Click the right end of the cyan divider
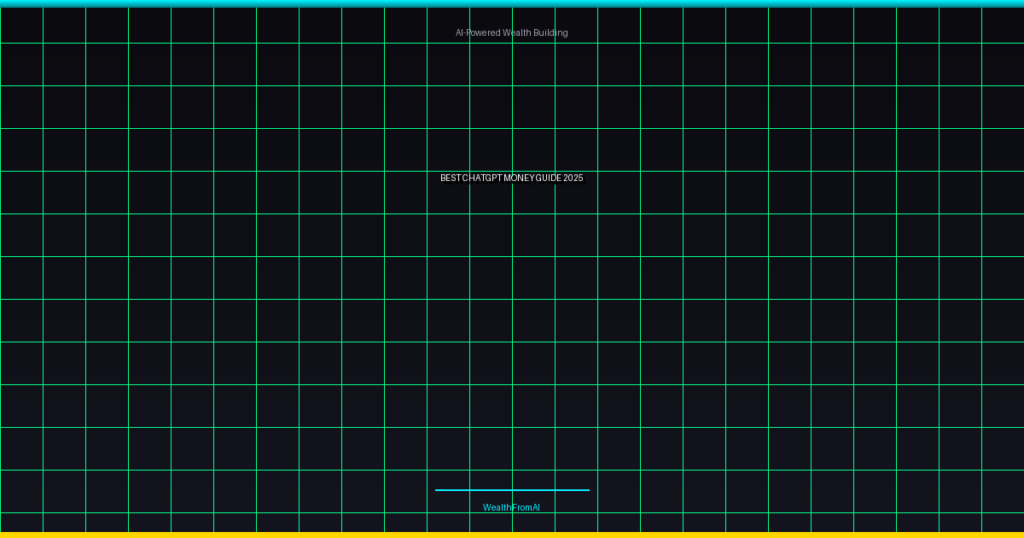1024x538 pixels. (587, 490)
